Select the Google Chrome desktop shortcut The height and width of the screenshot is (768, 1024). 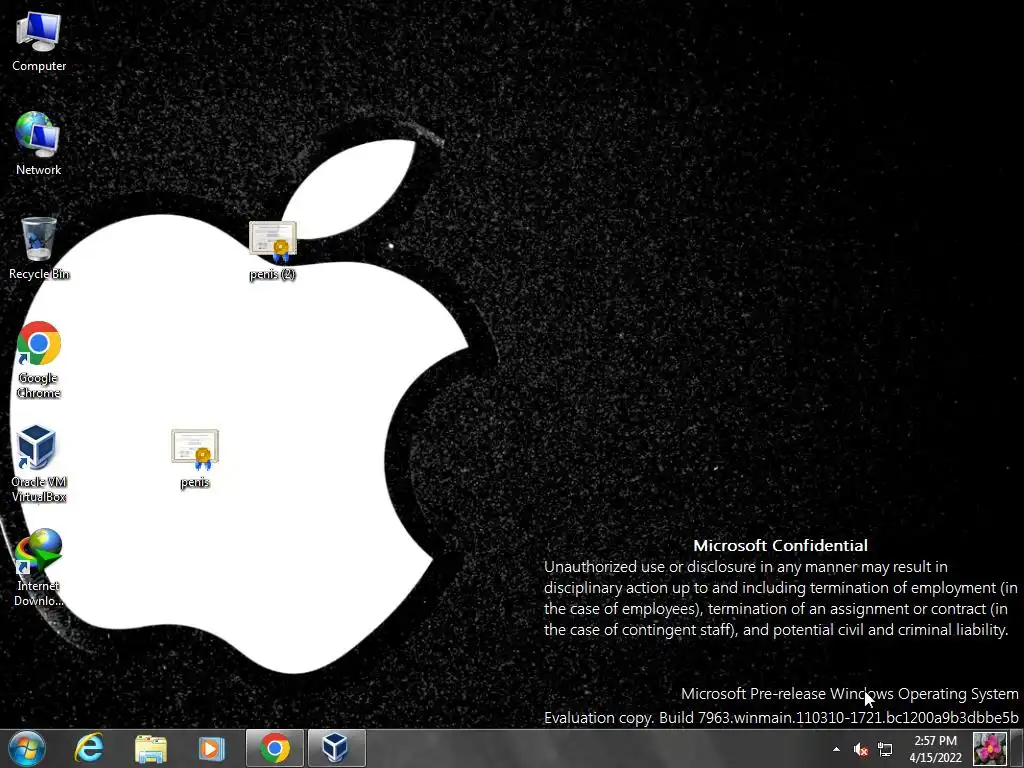point(39,359)
